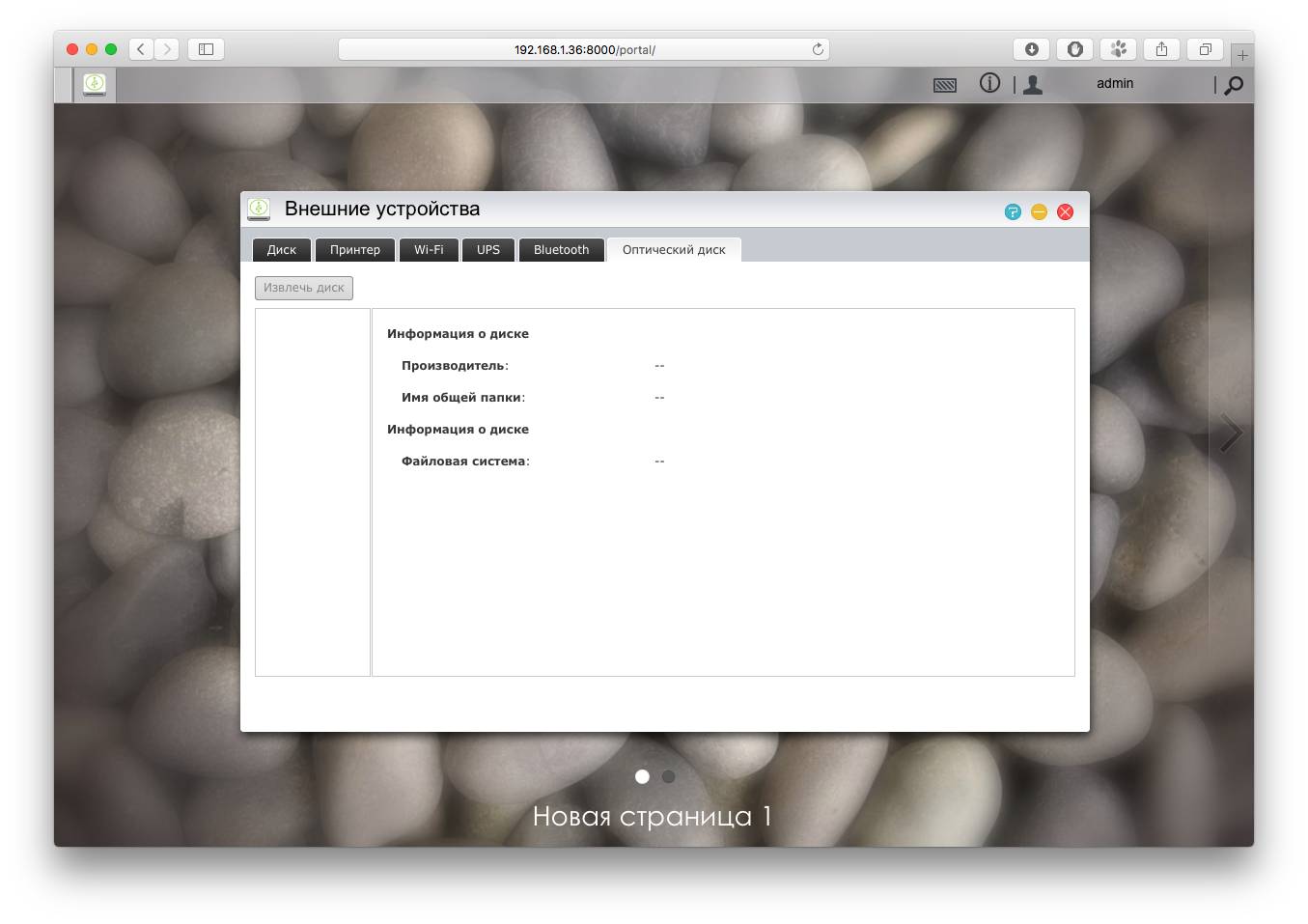Screen dimensions: 1308x924
Task: Minimize the External Devices window
Action: click(1039, 211)
